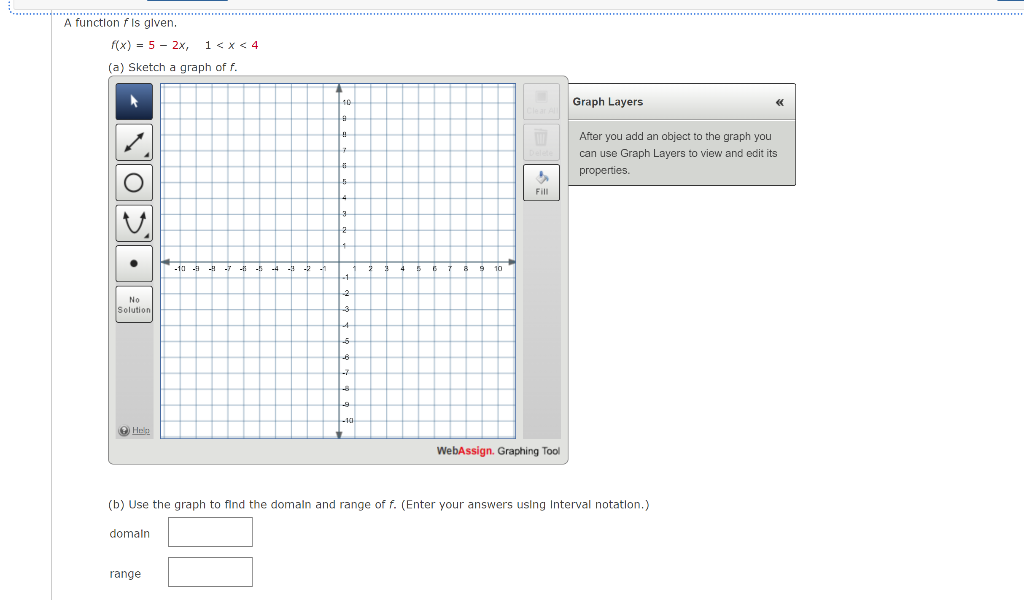This screenshot has width=1024, height=600.
Task: Click the No Solution button
Action: (x=134, y=304)
